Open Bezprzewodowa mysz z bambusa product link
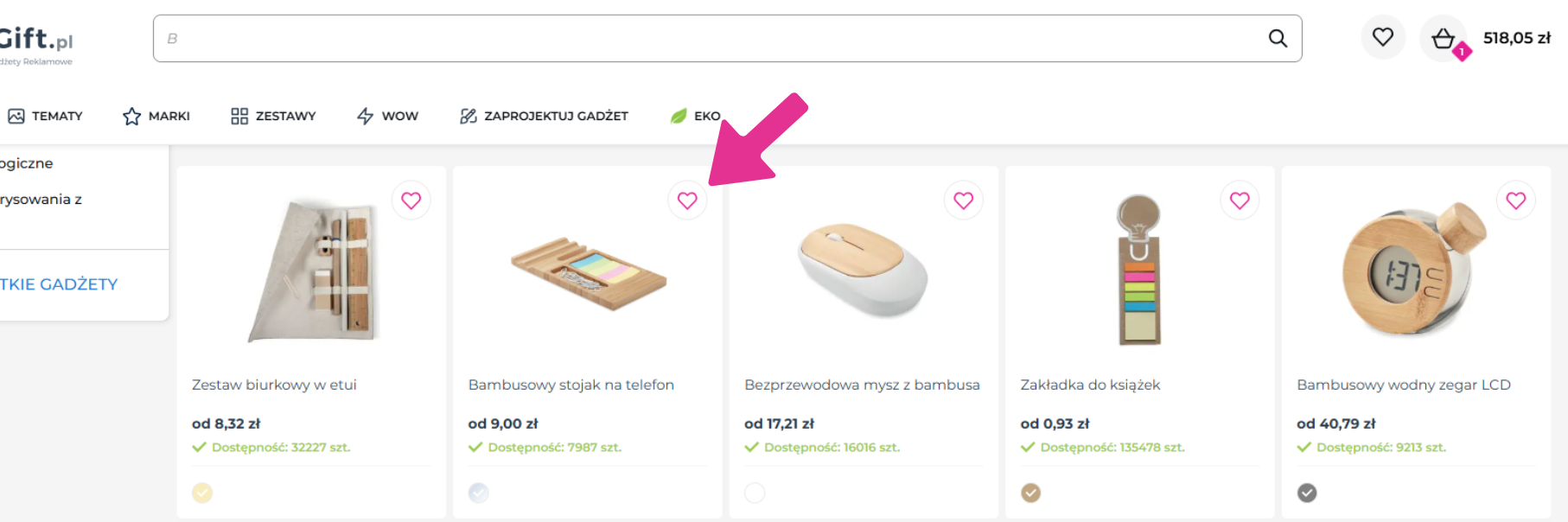 tap(862, 385)
